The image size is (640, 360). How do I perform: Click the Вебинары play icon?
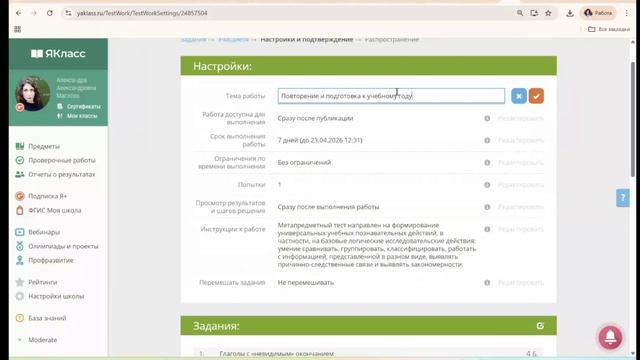[20, 232]
